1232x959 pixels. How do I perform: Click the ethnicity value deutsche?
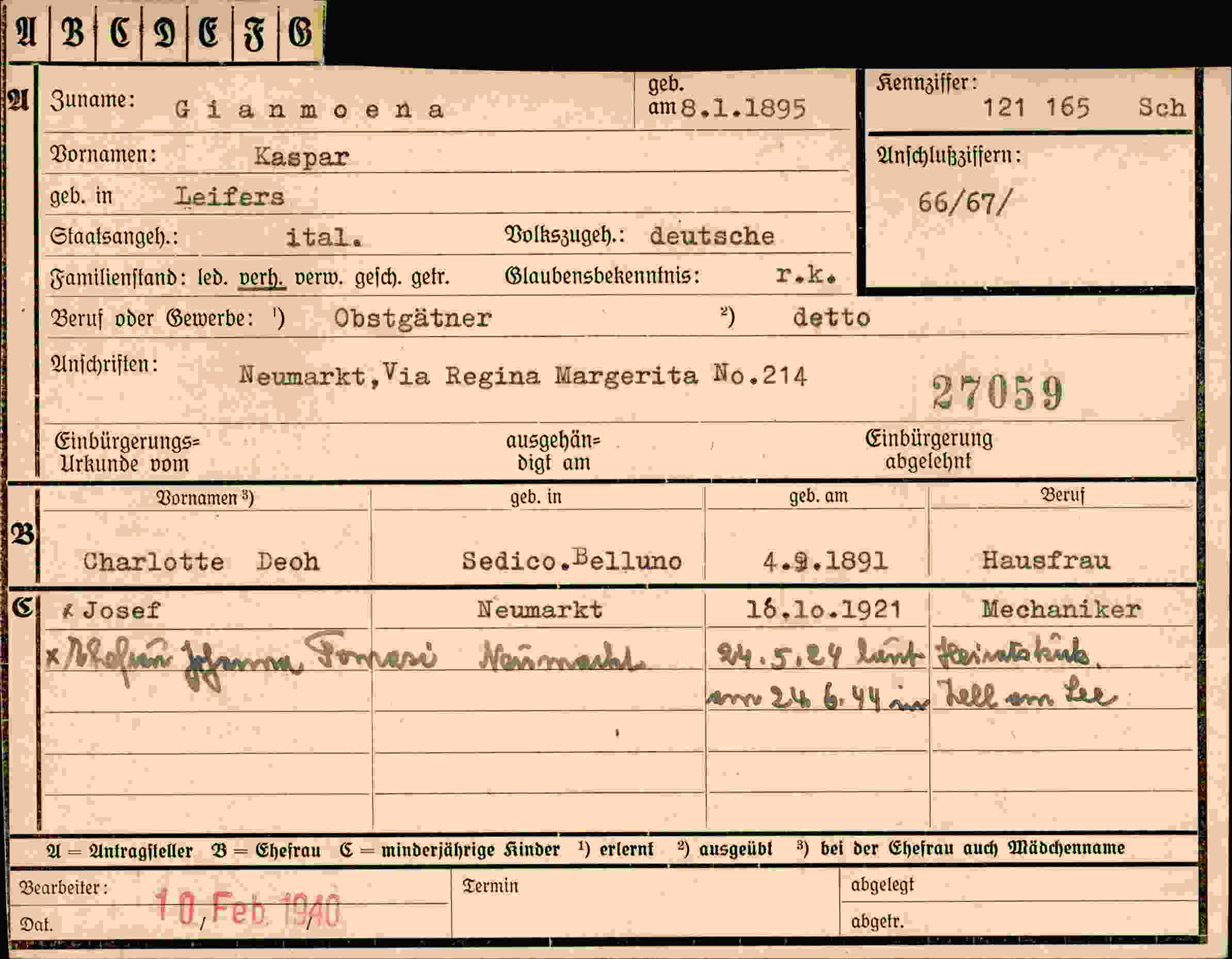point(712,235)
